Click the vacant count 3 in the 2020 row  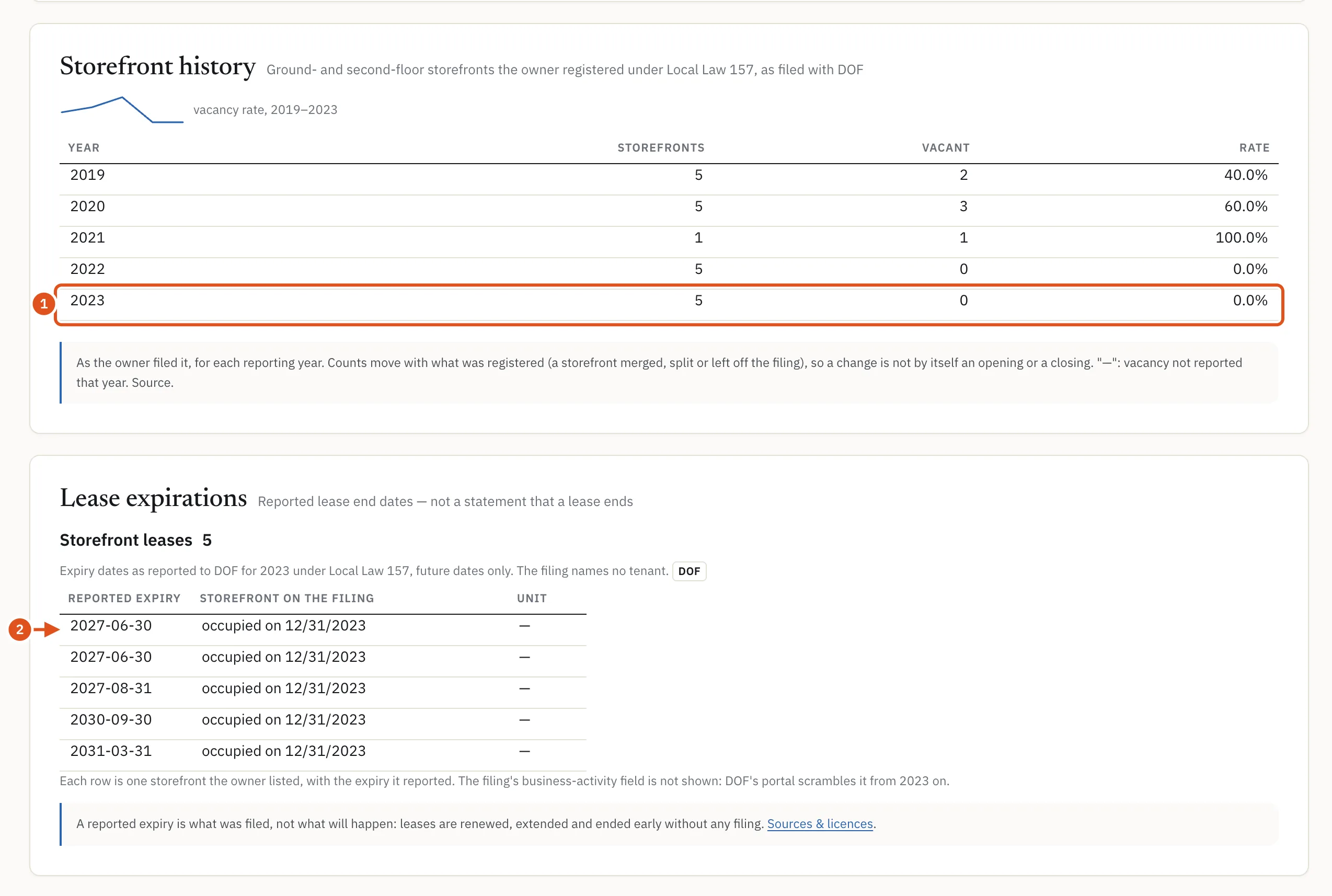(x=963, y=206)
